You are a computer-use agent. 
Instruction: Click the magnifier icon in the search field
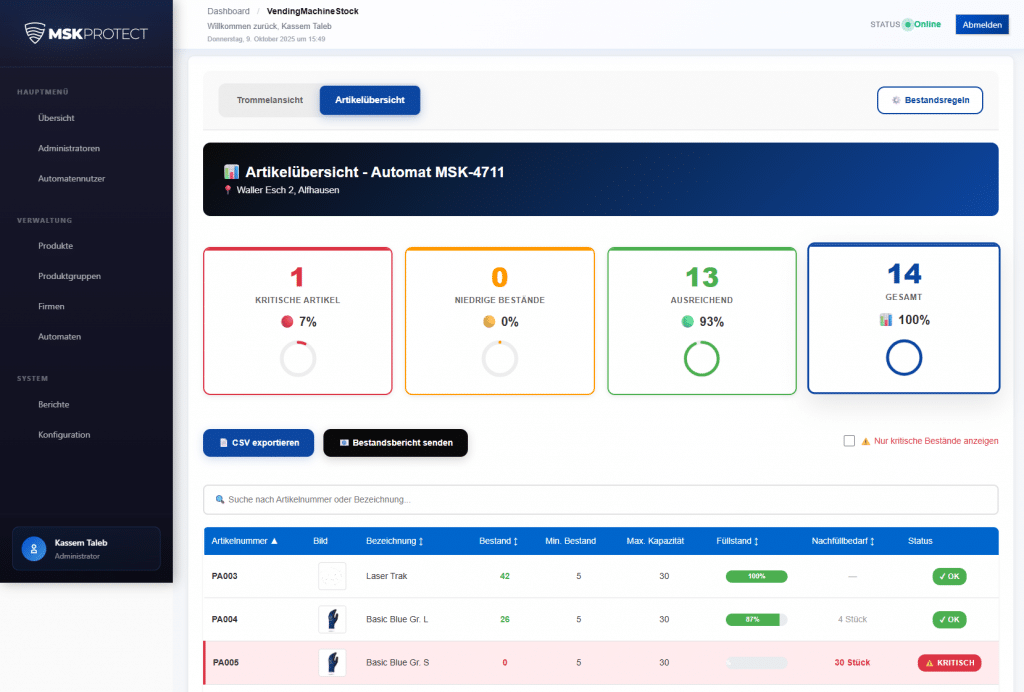click(x=219, y=499)
